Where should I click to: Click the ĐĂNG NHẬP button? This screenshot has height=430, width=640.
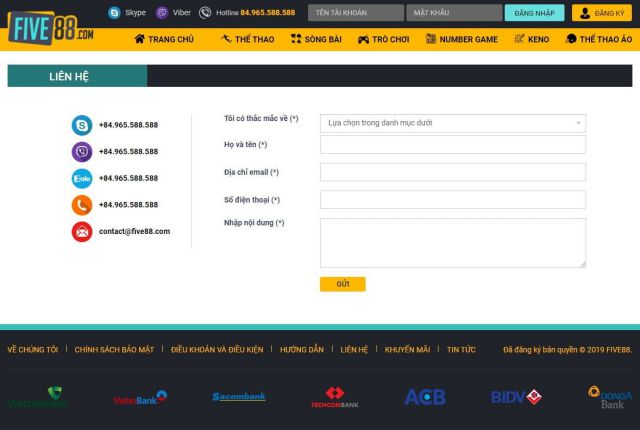coord(534,13)
